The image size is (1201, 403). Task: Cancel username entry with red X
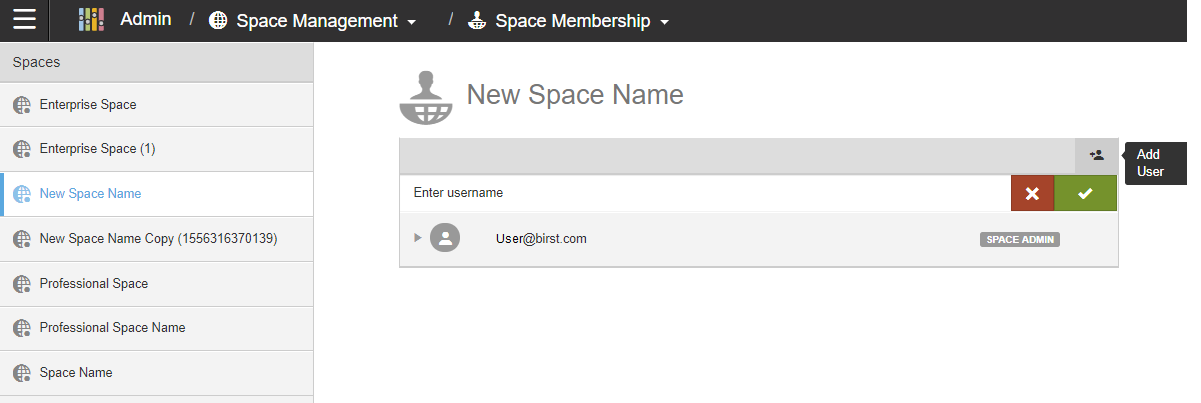click(x=1032, y=193)
